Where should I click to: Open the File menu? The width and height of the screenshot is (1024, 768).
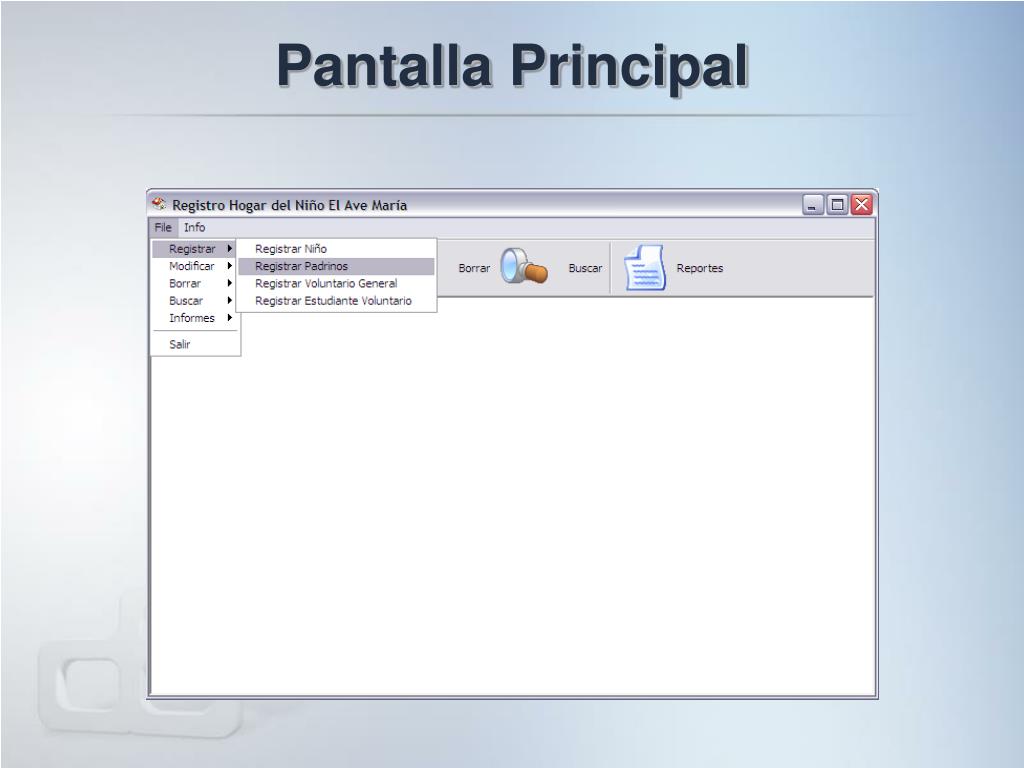coord(163,227)
